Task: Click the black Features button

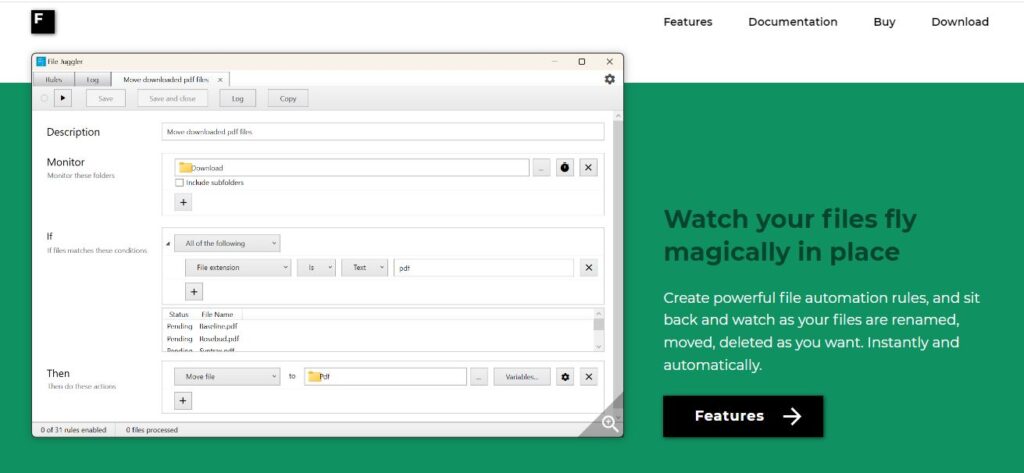Action: 743,416
